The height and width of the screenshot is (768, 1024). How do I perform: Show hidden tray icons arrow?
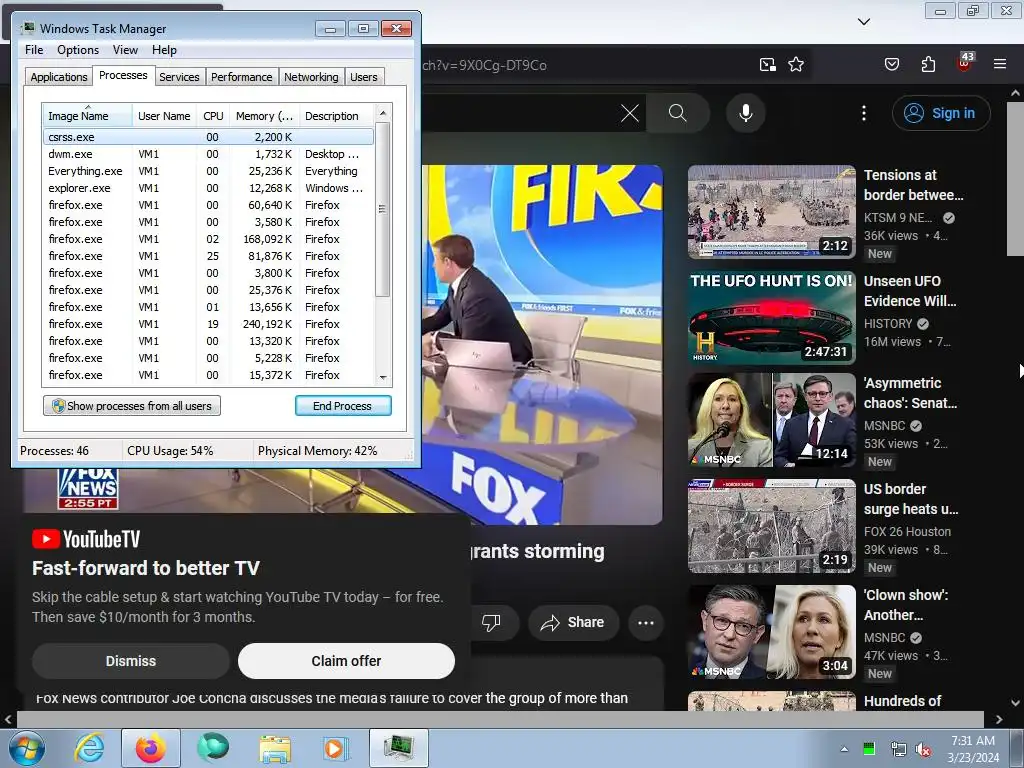(x=844, y=749)
